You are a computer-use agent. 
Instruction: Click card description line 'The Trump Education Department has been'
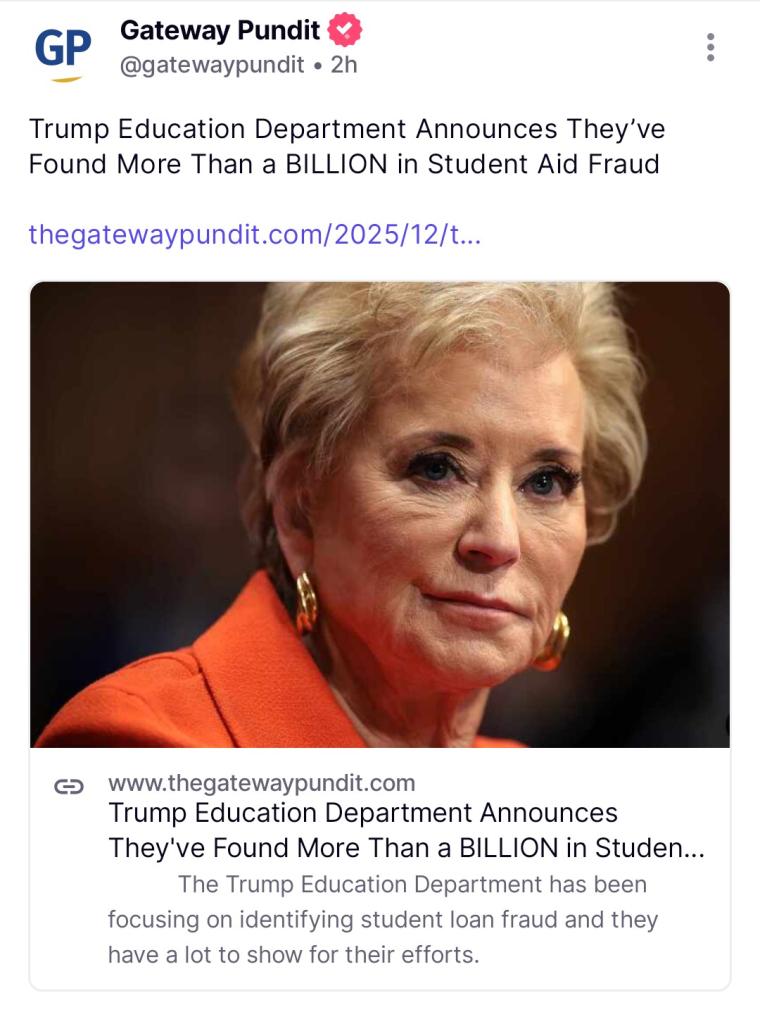point(412,885)
